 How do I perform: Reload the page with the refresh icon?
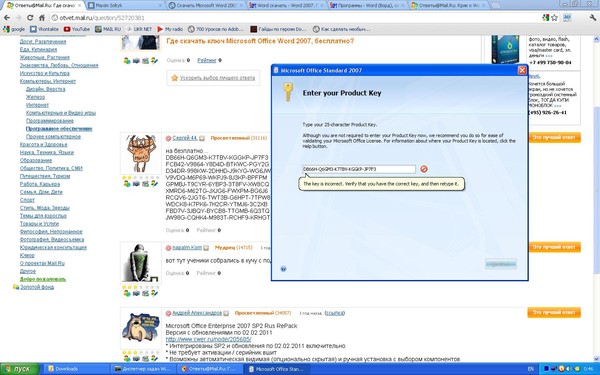[30, 18]
